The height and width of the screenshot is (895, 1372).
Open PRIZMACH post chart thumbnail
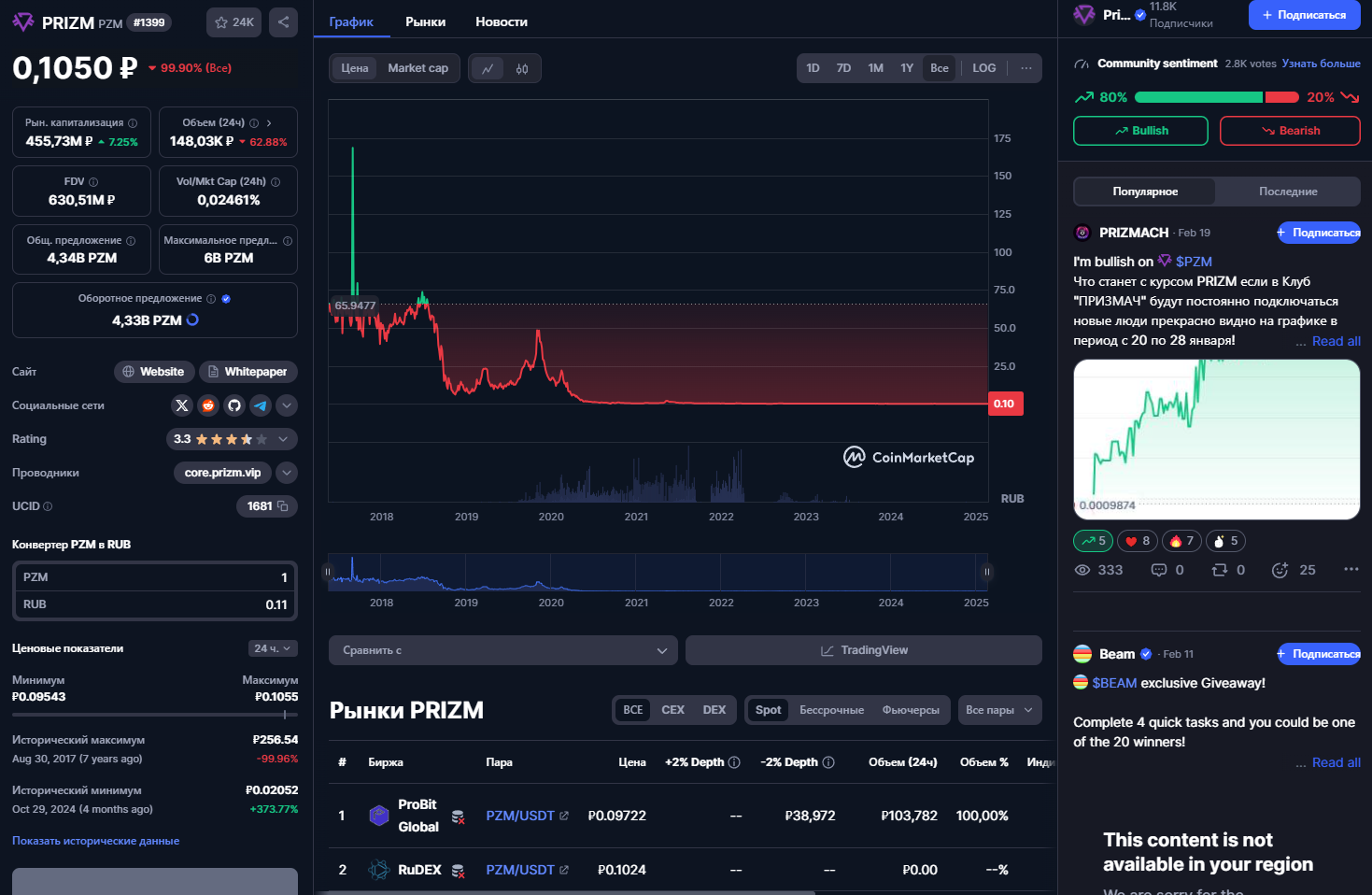click(x=1216, y=439)
